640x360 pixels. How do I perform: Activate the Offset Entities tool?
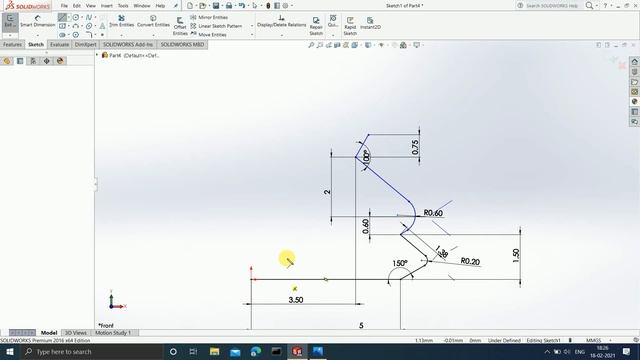click(180, 26)
